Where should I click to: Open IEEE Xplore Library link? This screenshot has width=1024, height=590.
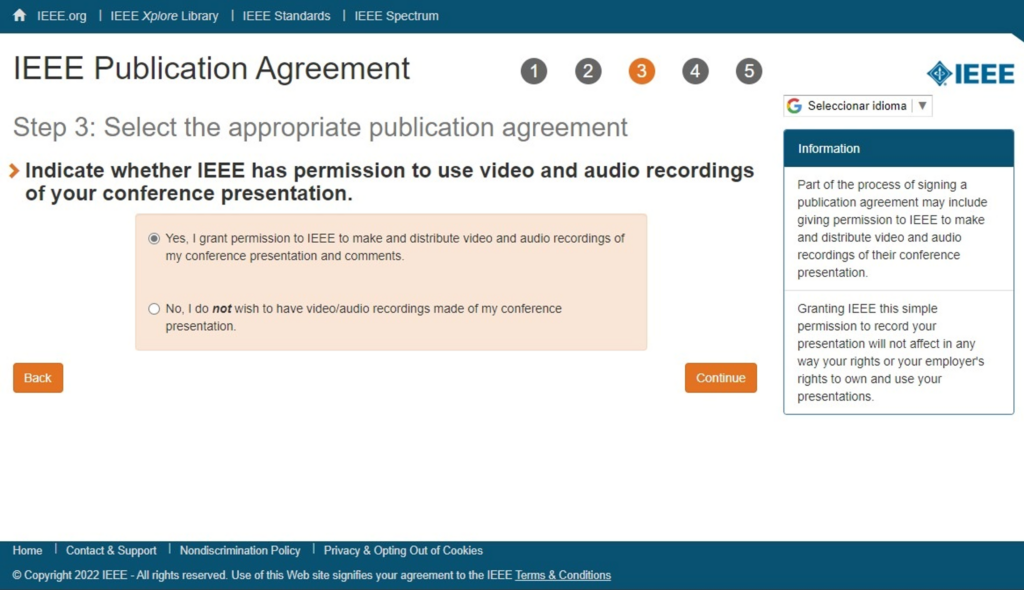165,16
